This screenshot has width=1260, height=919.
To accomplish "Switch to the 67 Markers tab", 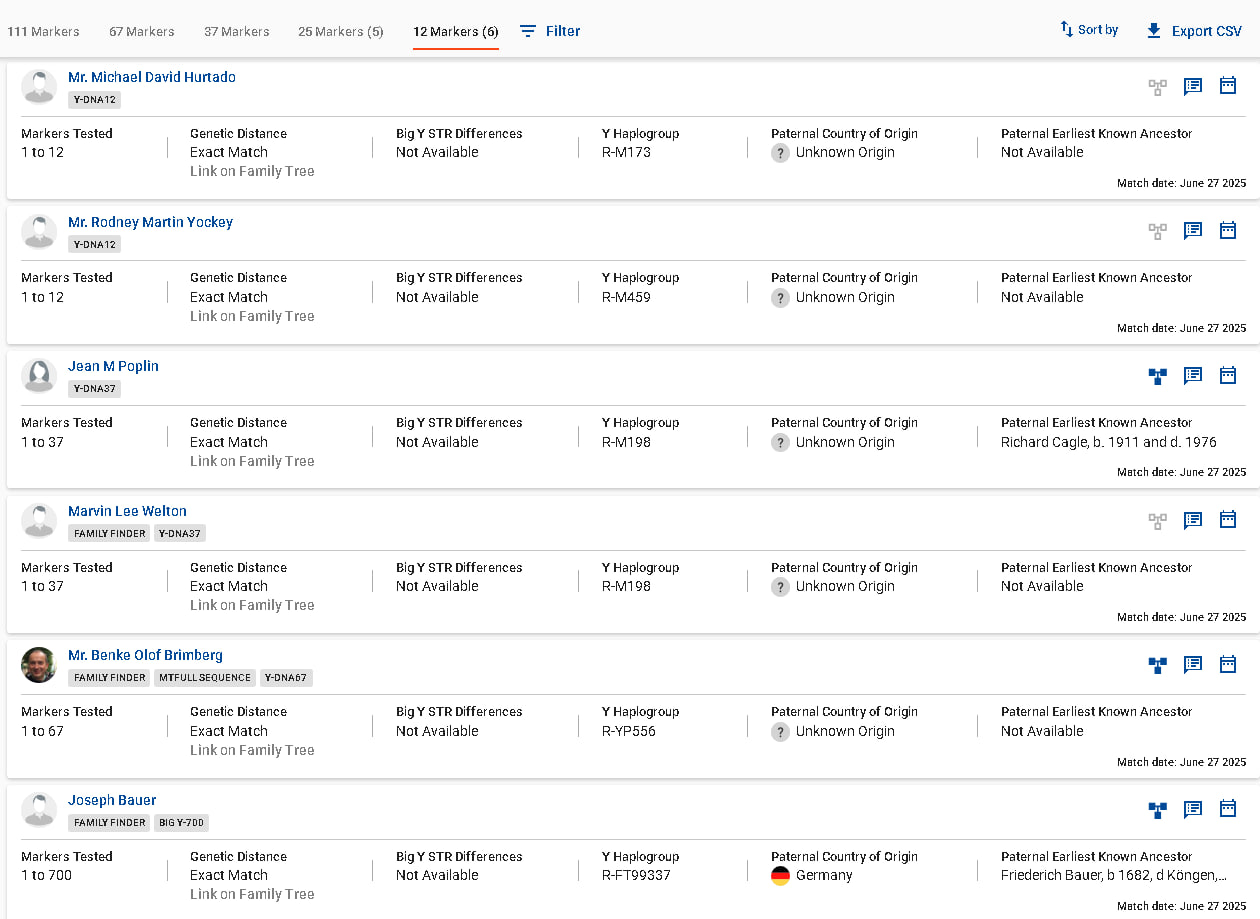I will [x=142, y=31].
